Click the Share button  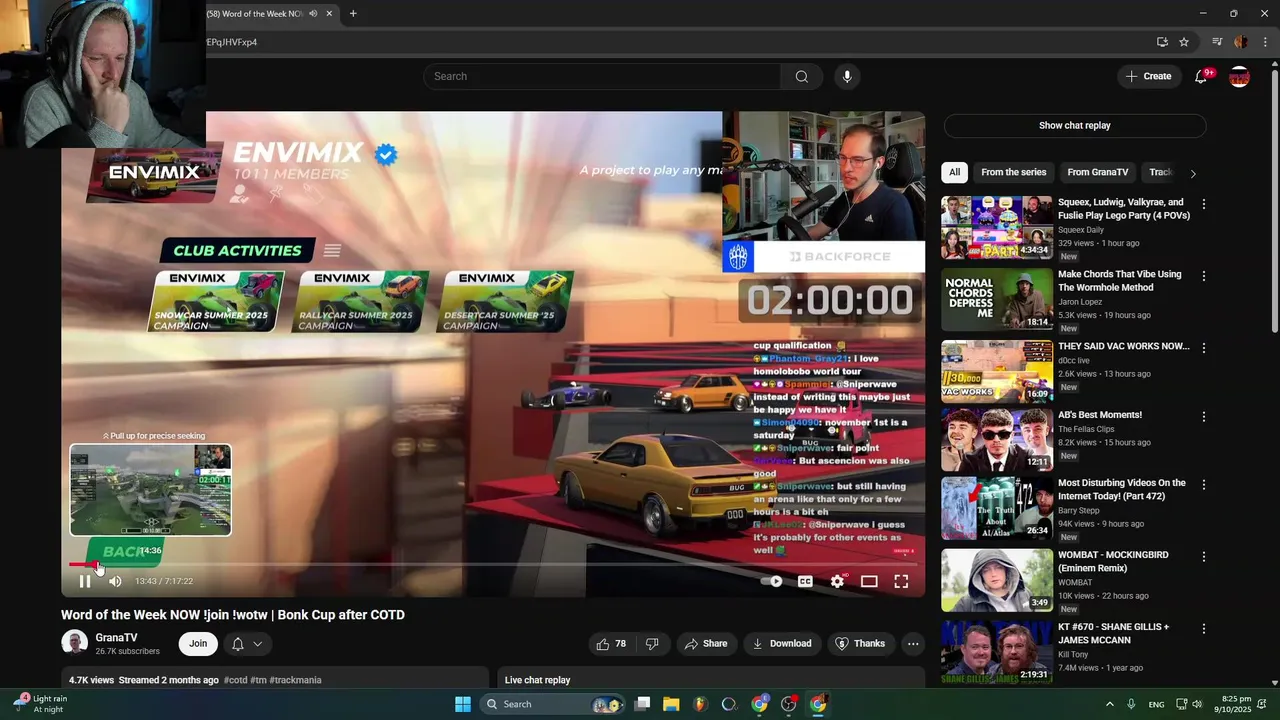pos(706,644)
